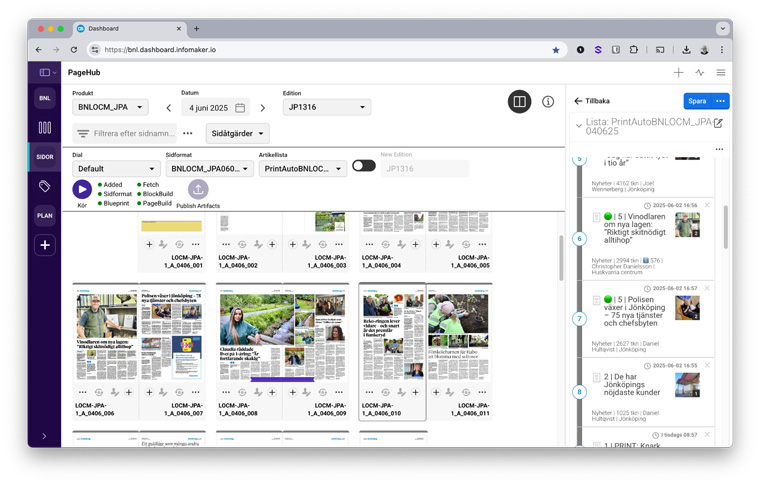
Task: Click refresh icon on page 1_A_0406_003
Action: tap(323, 245)
